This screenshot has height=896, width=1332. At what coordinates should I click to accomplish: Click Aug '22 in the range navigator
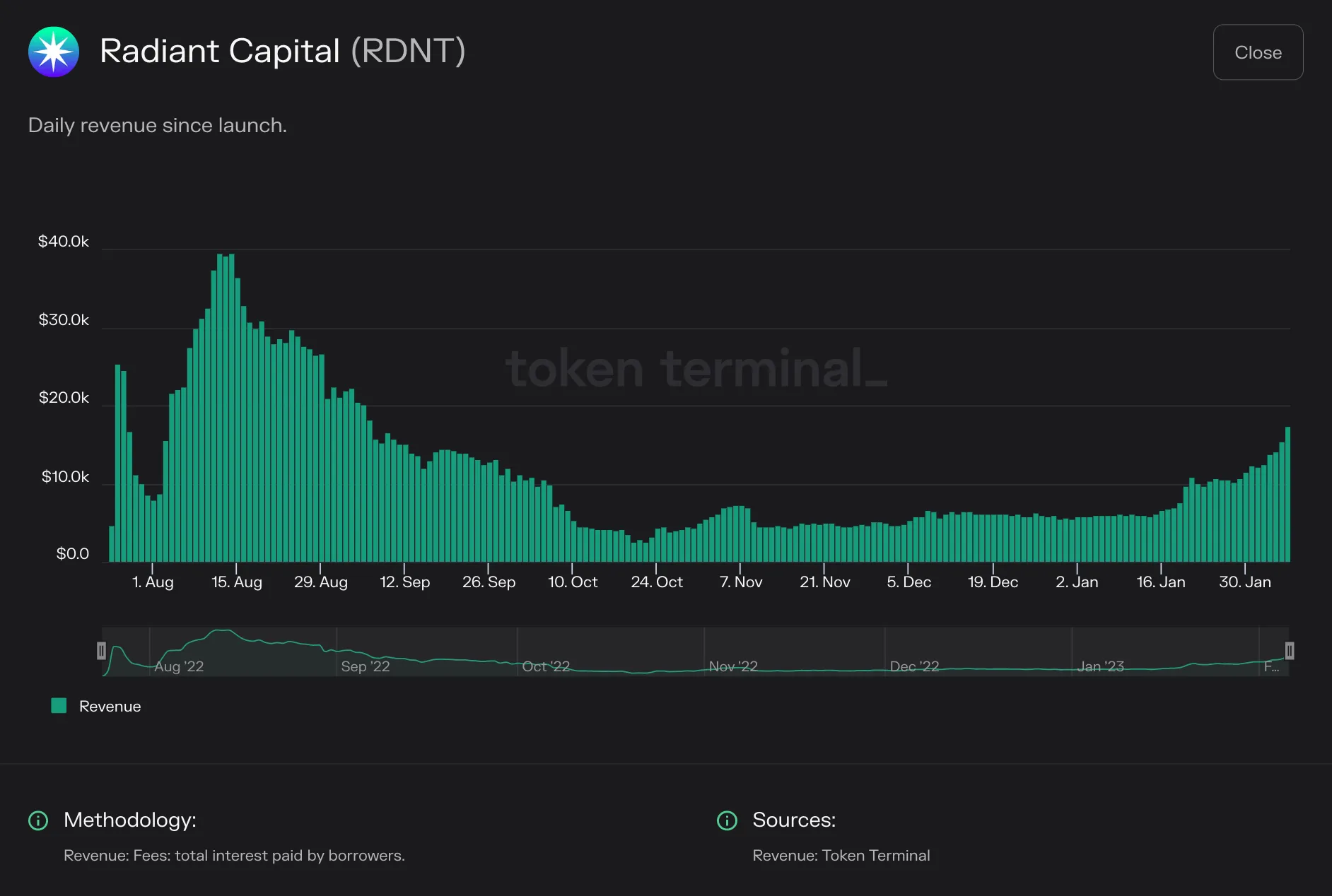(179, 666)
